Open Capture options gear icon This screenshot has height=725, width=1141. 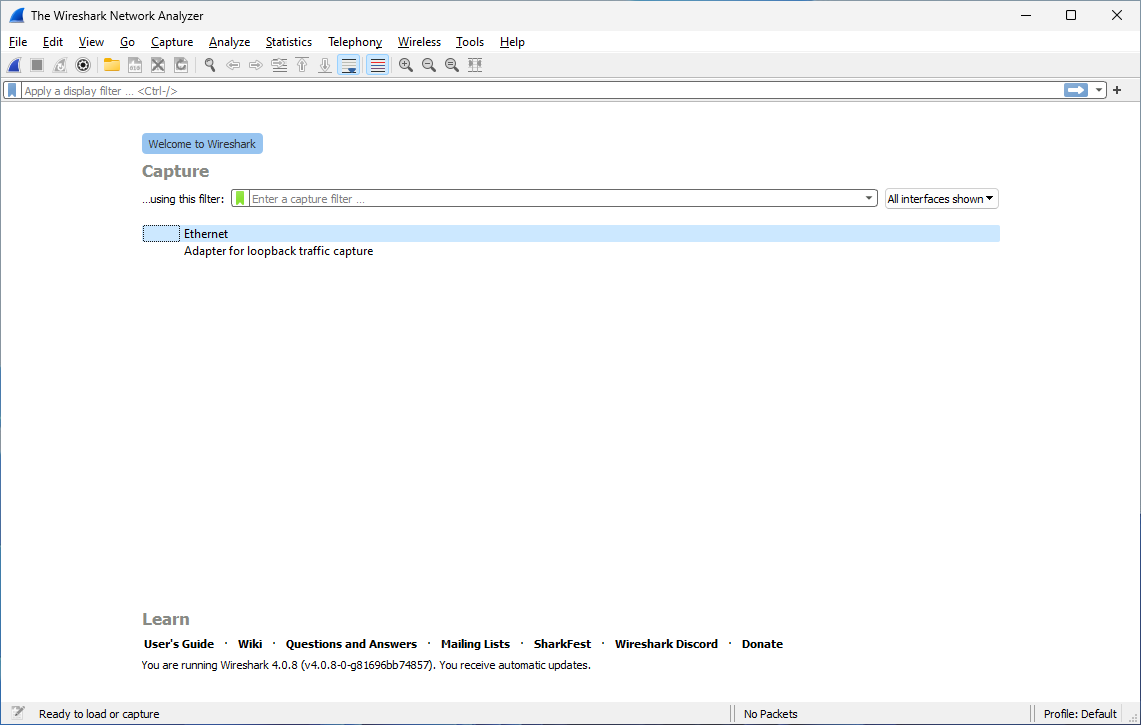84,66
